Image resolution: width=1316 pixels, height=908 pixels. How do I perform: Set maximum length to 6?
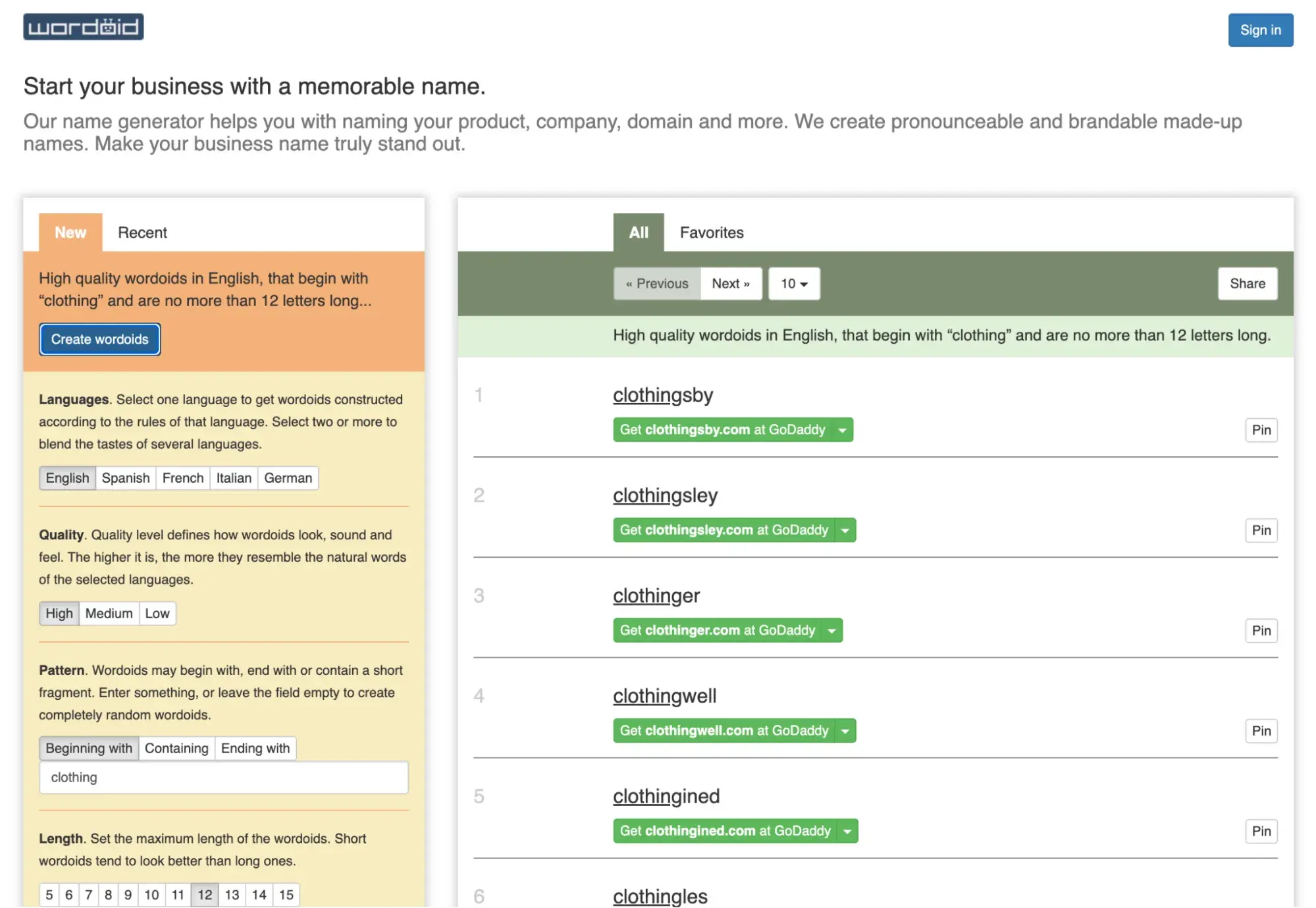pos(69,895)
